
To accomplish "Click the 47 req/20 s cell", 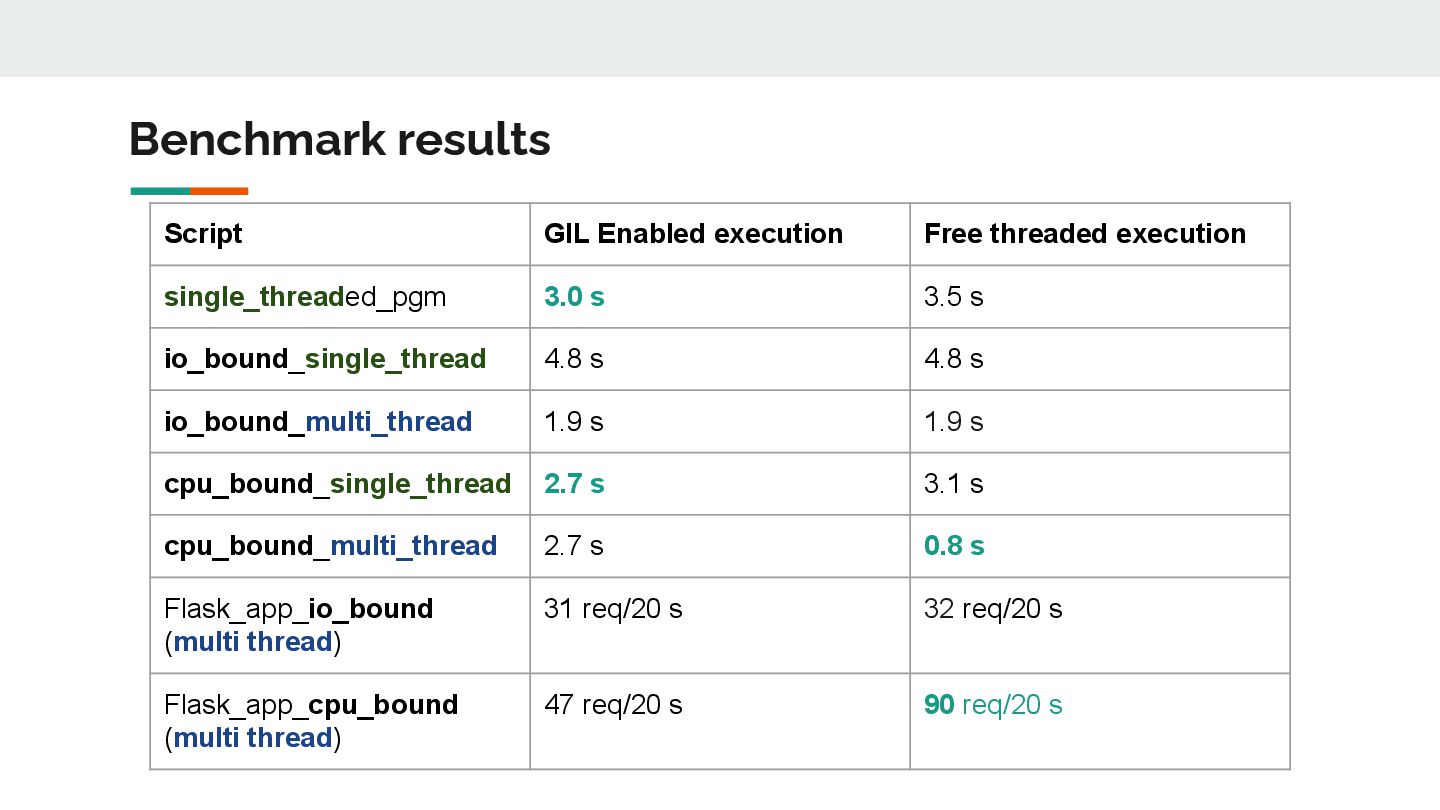I will click(x=720, y=721).
